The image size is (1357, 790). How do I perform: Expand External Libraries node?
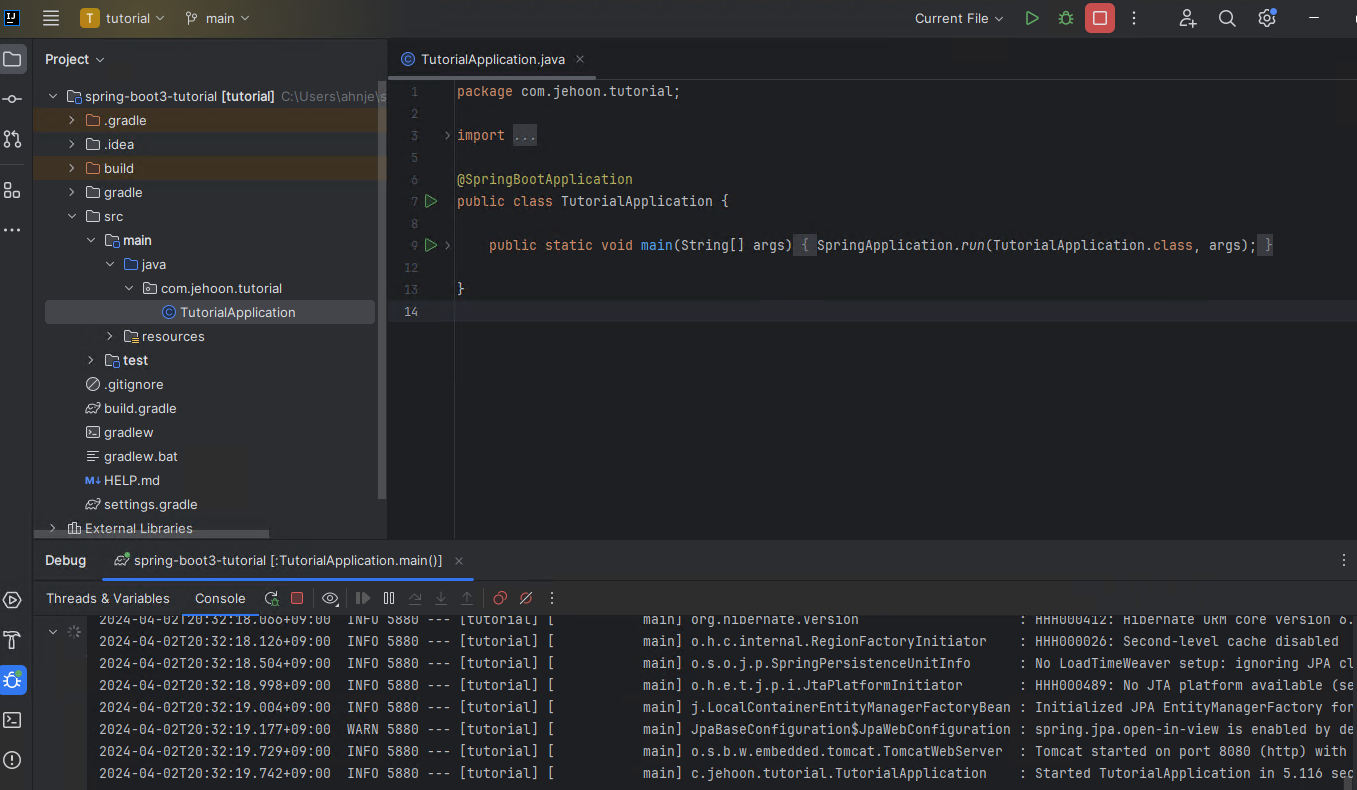pyautogui.click(x=52, y=528)
